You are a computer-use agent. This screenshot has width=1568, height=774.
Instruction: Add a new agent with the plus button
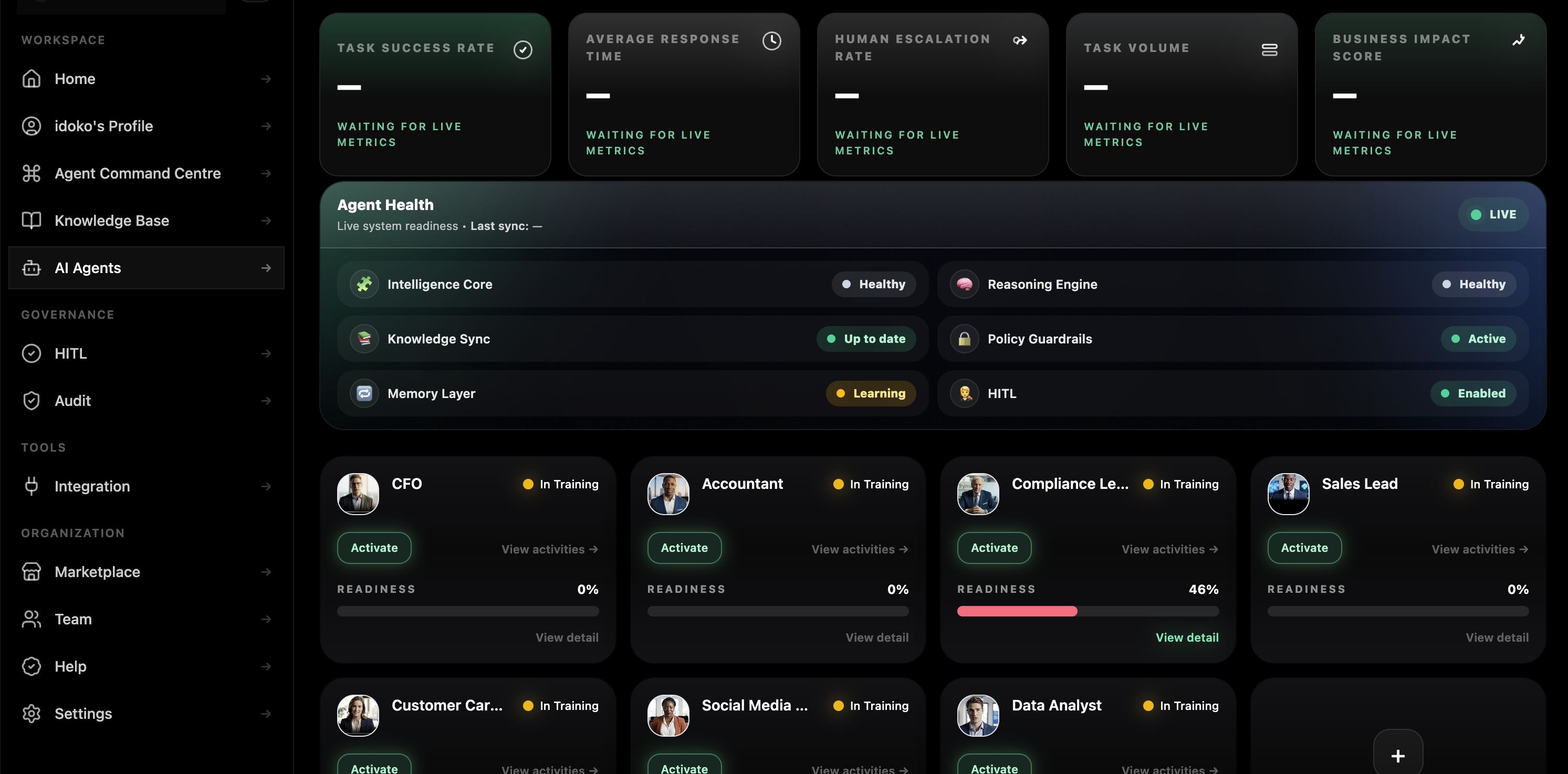[x=1398, y=755]
